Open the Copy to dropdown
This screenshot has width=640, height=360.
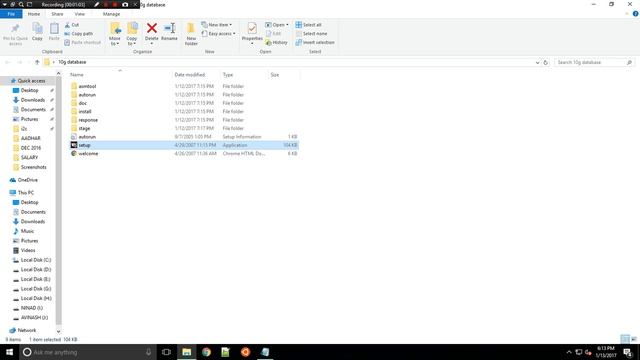click(132, 41)
